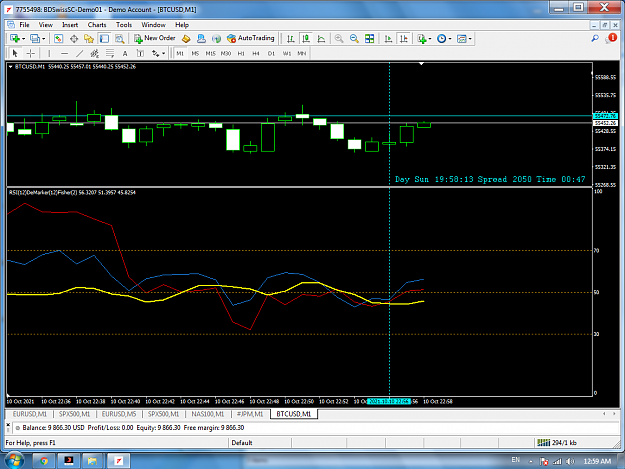Launch MetaEditor via yellow book icon

click(x=186, y=39)
